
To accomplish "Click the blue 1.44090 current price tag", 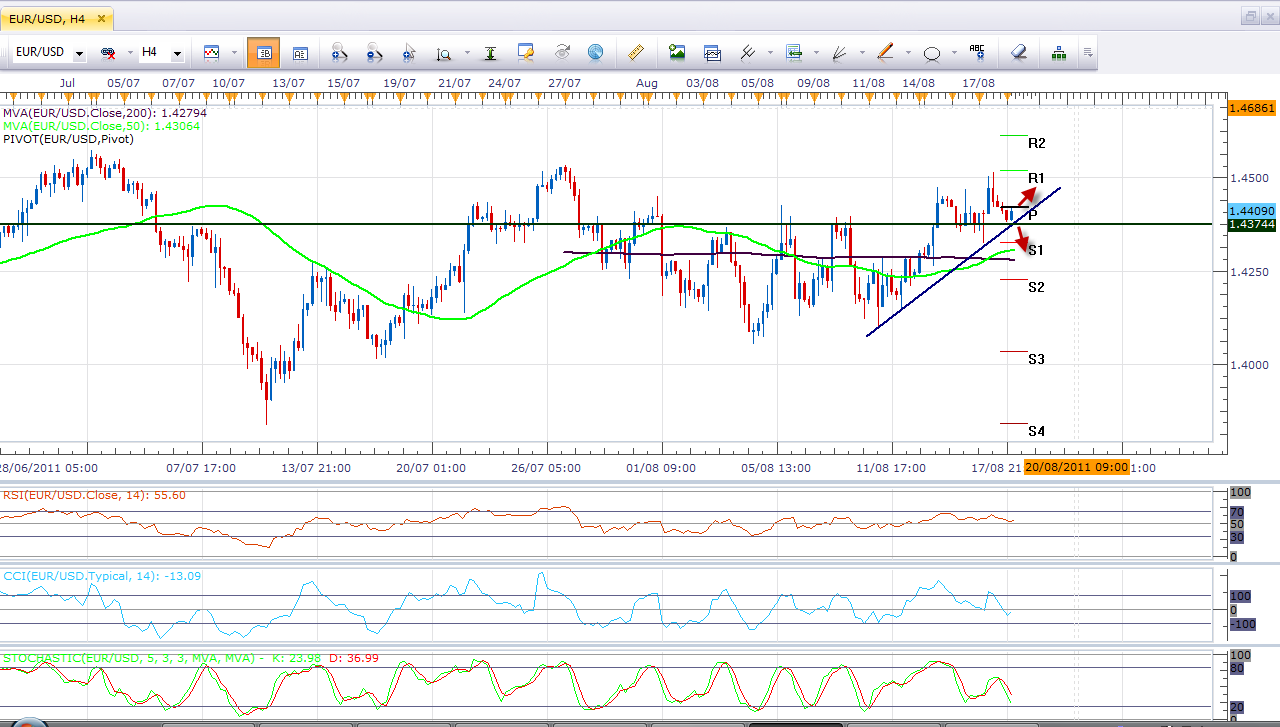I will coord(1253,211).
